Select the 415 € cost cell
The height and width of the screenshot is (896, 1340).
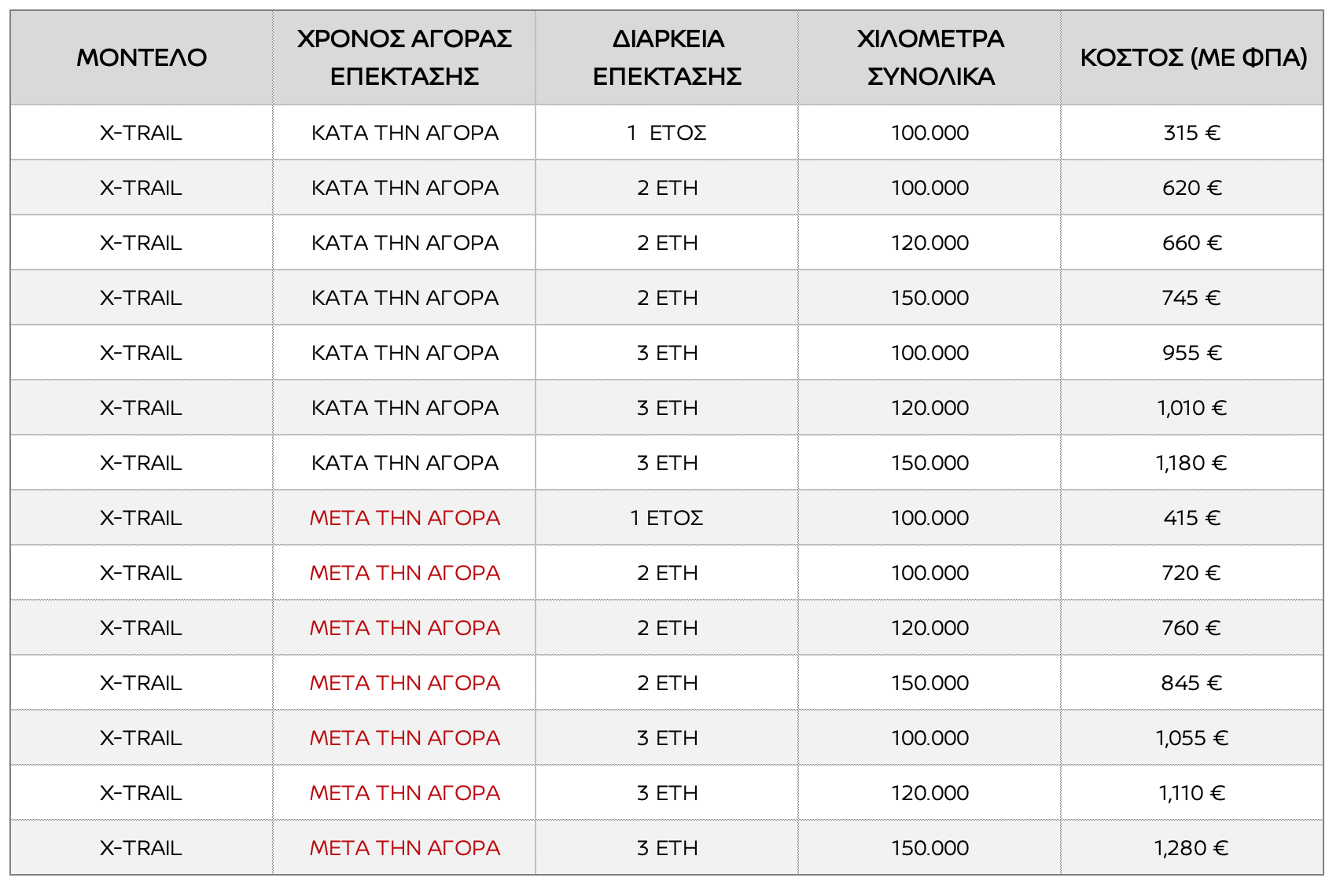1191,518
